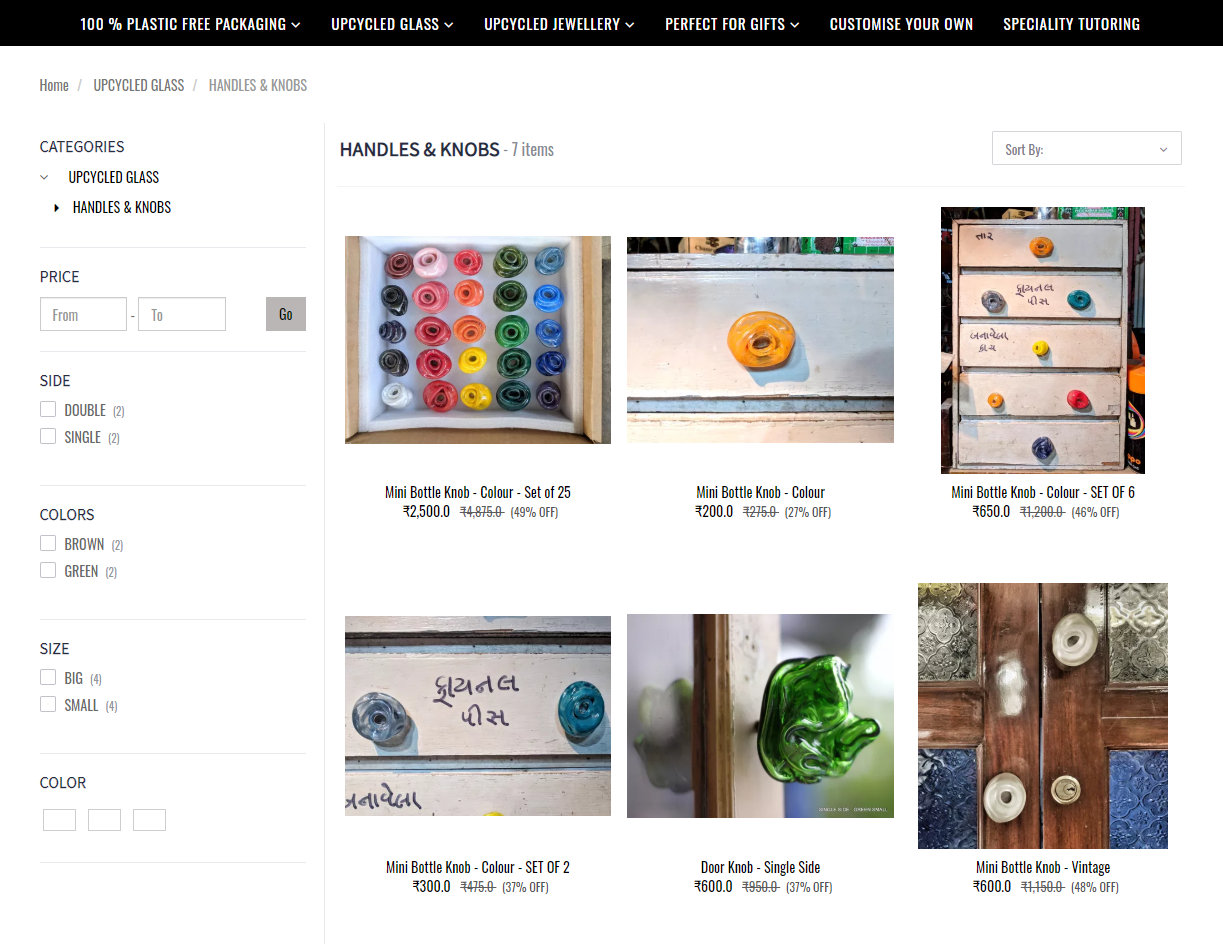The image size is (1223, 944).
Task: Open the green Door Knob product image
Action: [760, 716]
